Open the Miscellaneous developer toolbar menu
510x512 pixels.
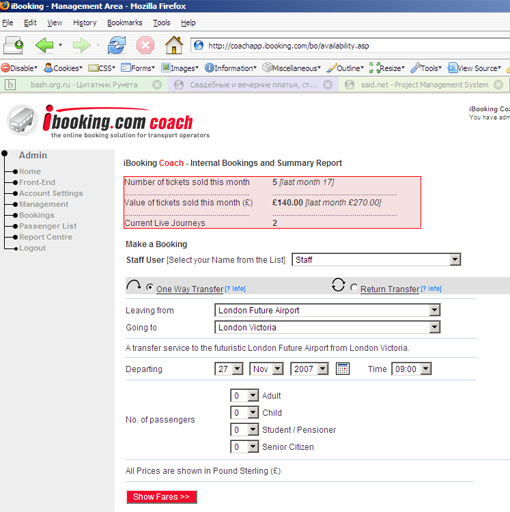[292, 68]
